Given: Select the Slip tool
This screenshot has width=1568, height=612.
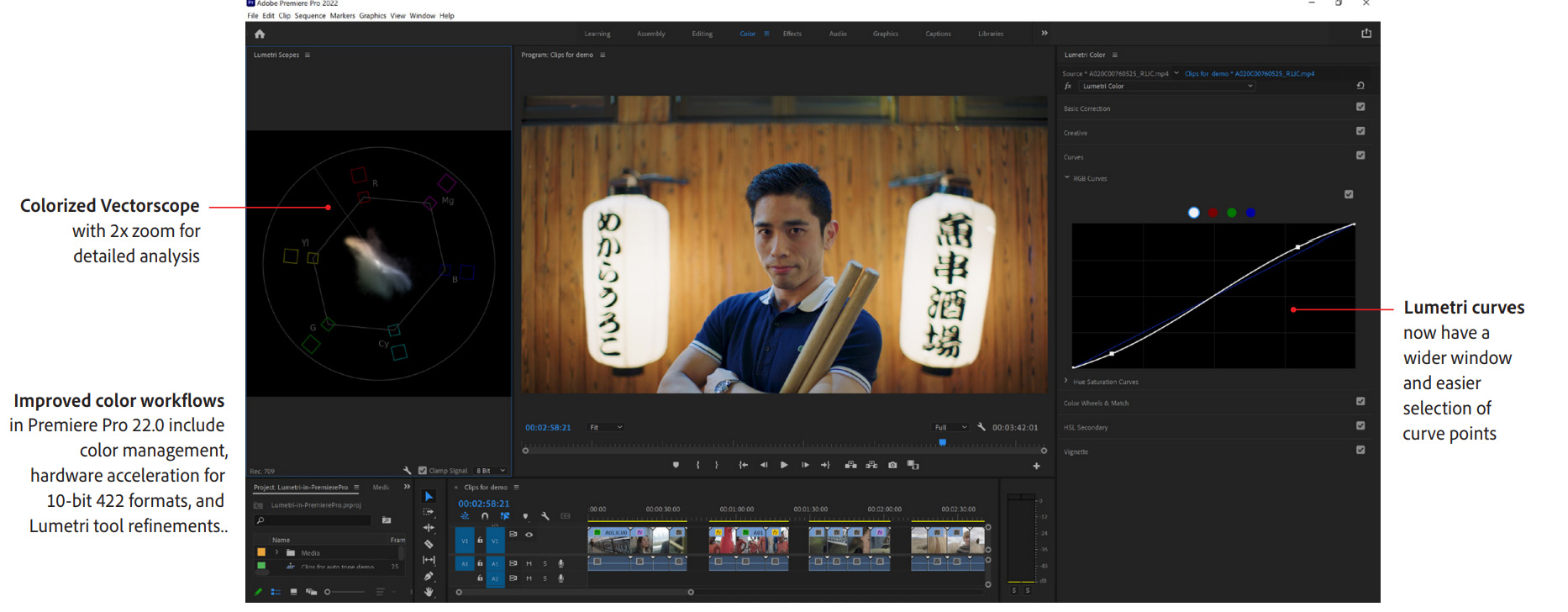Looking at the screenshot, I should (x=429, y=560).
